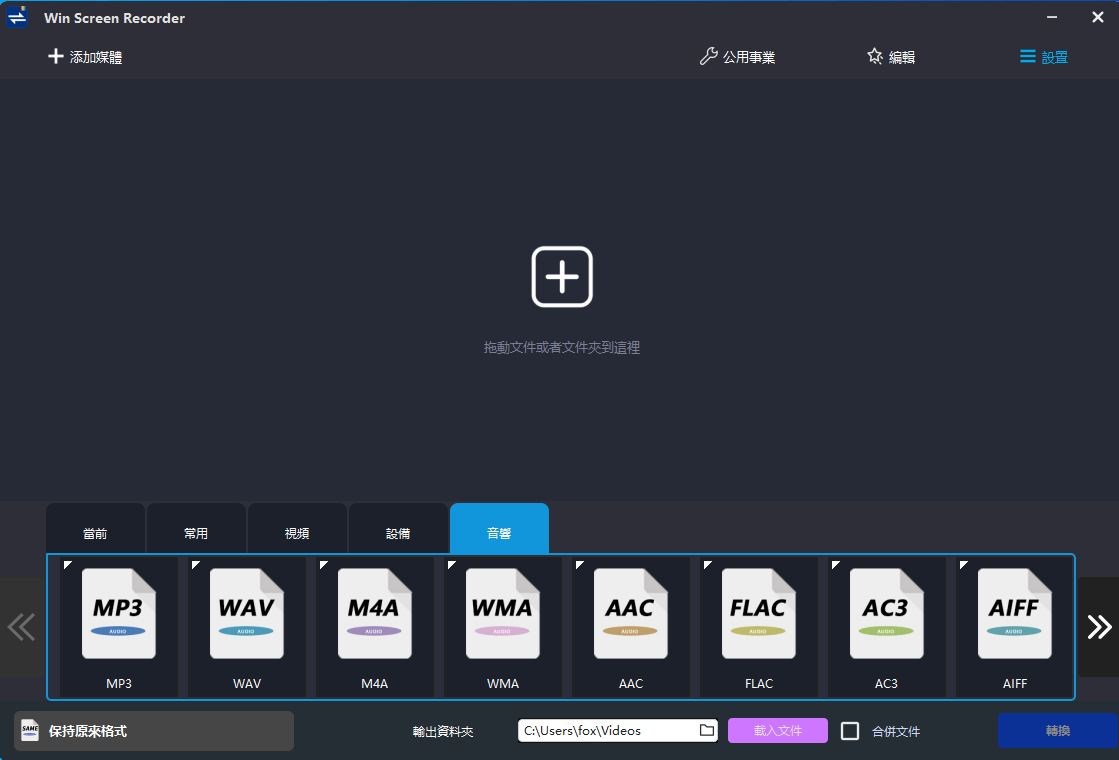The width and height of the screenshot is (1119, 760).
Task: Show next formats with right double-chevron
Action: (1099, 627)
